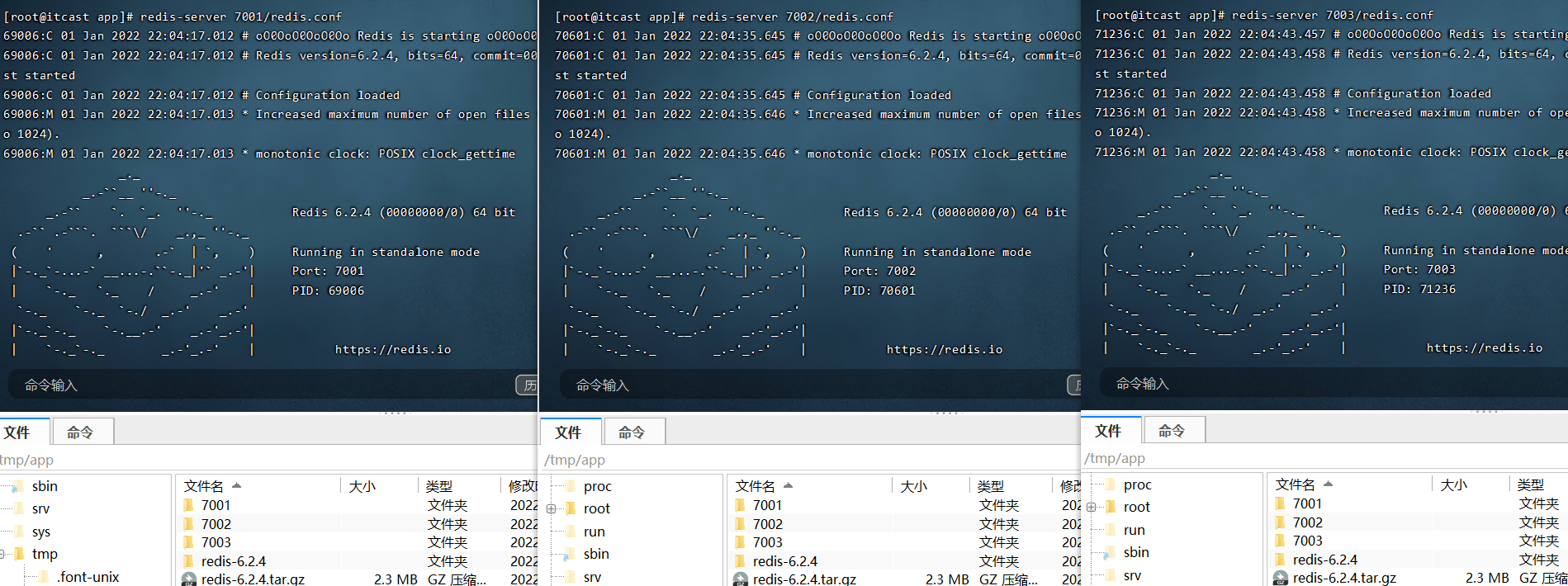Image resolution: width=1568 pixels, height=586 pixels.
Task: Select redis-6.2.4 folder icon in right pane
Action: 1280,560
